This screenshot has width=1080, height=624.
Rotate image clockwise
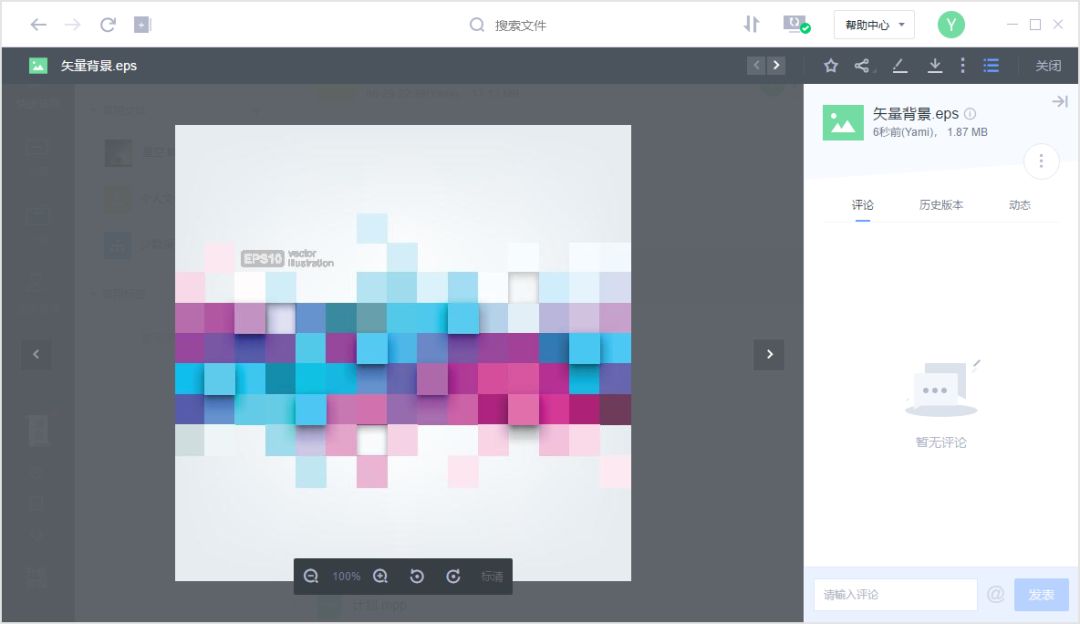point(453,576)
